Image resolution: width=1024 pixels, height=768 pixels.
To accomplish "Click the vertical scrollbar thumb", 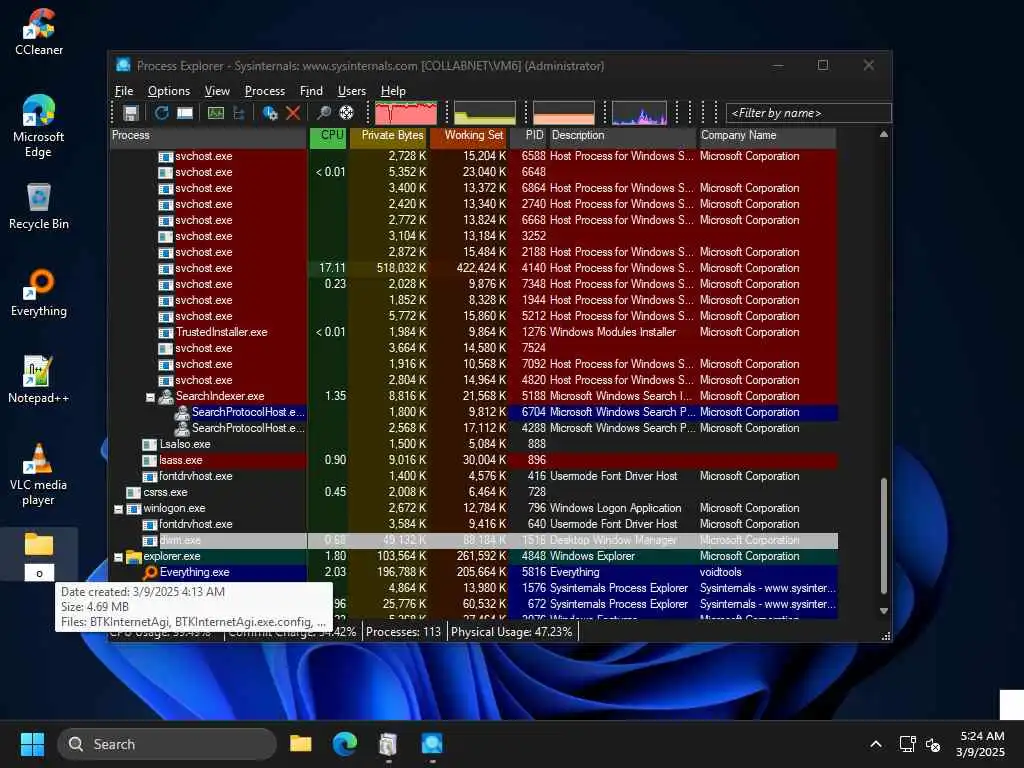I will coord(884,536).
